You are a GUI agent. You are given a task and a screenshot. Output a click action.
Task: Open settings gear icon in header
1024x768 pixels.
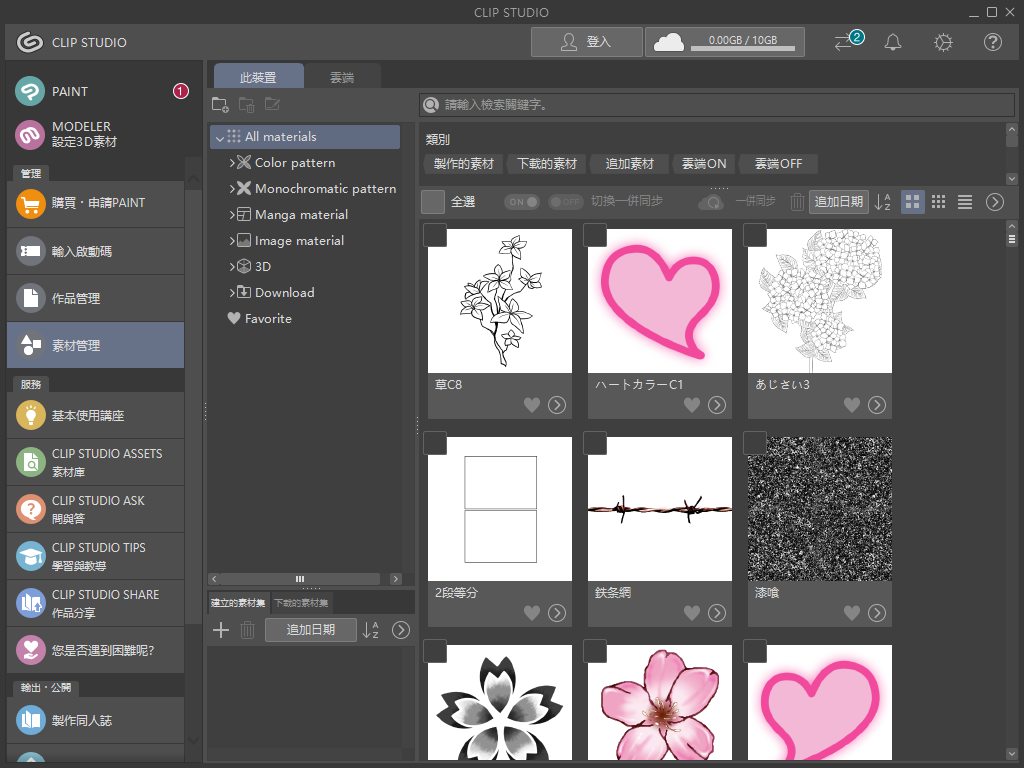pos(943,42)
